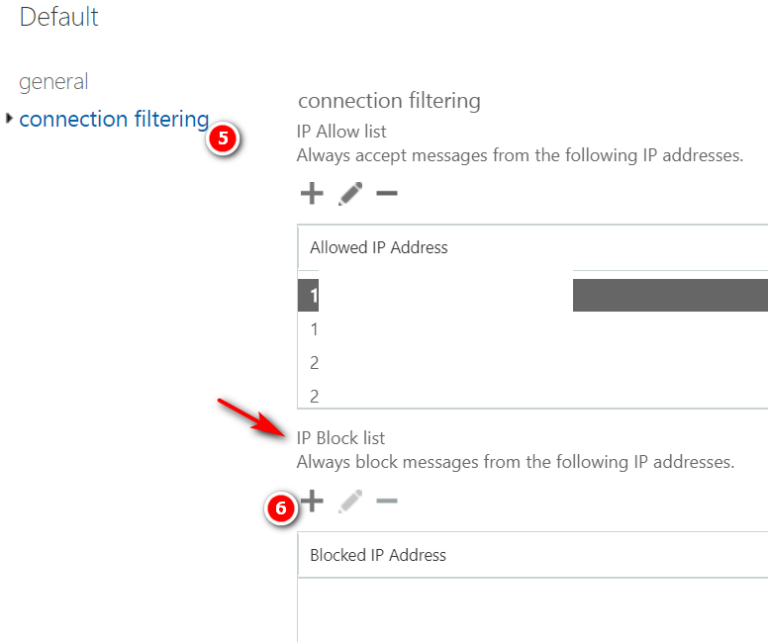Click the IP Block list heading
Viewport: 768px width, 642px height.
click(340, 438)
